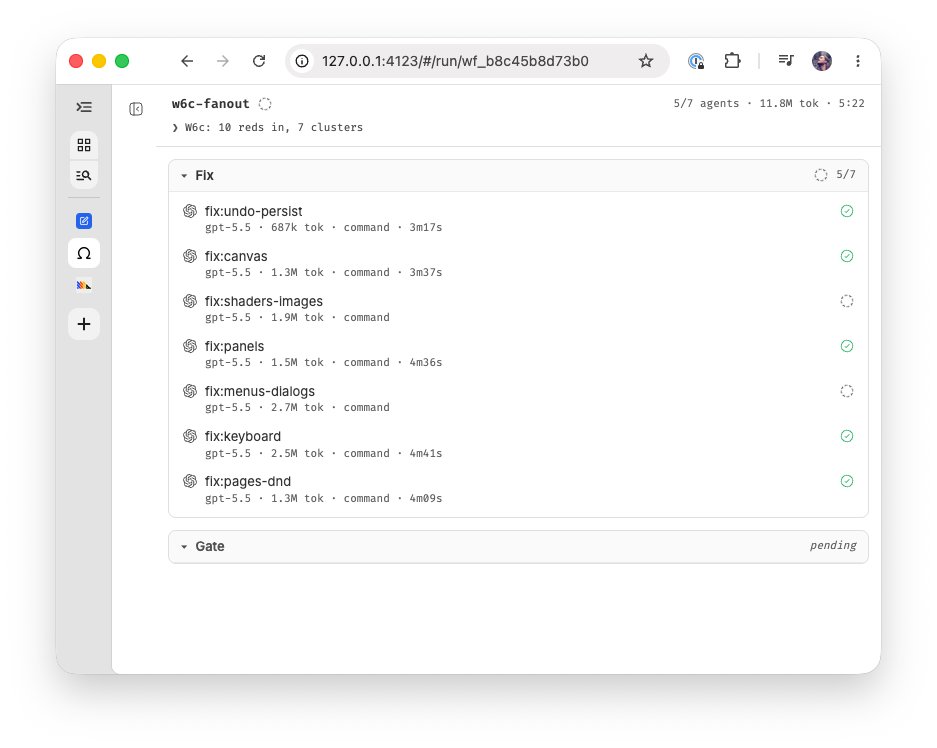937x748 pixels.
Task: Open the blue edit app icon
Action: (84, 221)
